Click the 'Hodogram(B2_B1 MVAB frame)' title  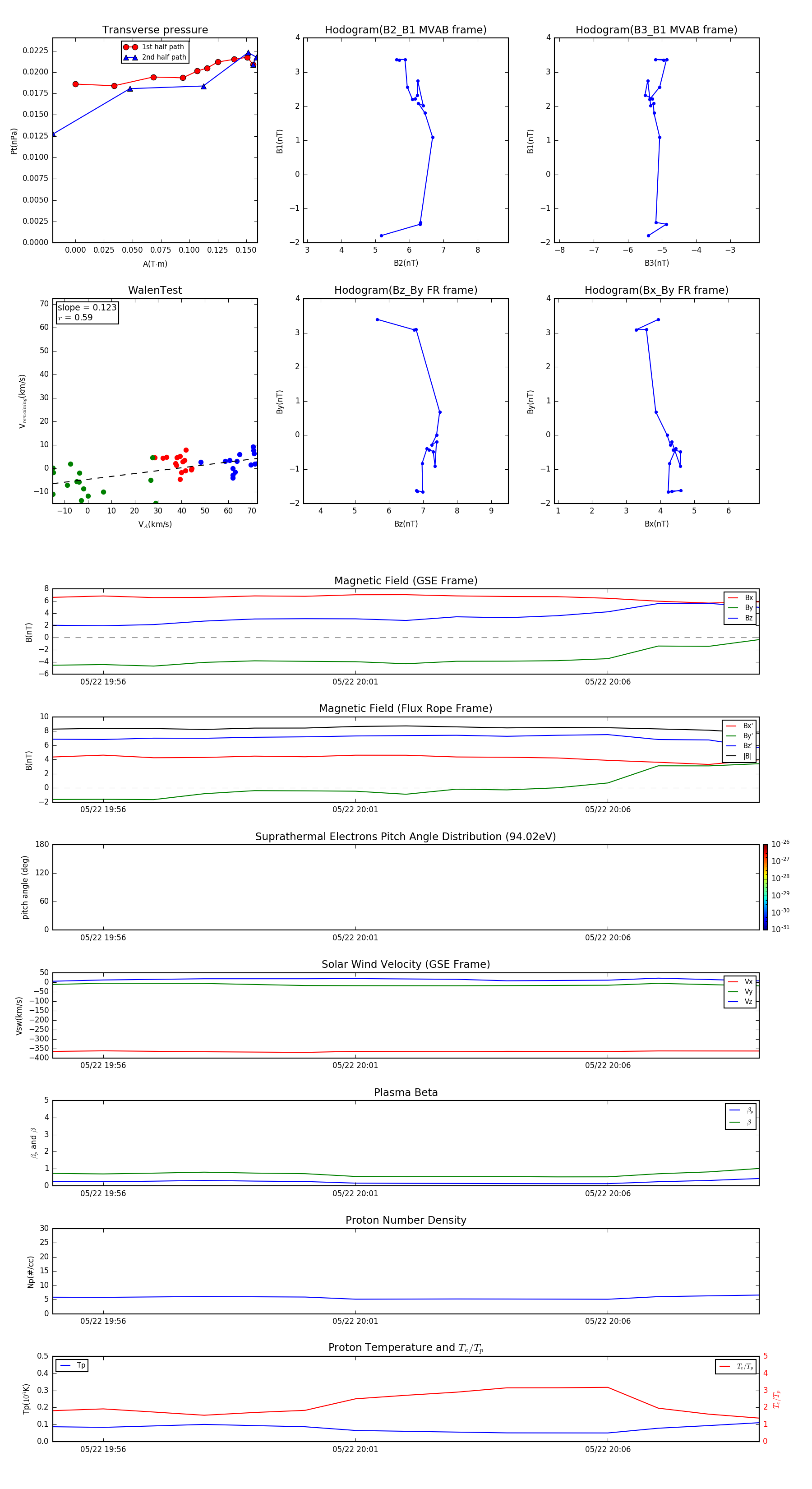point(406,30)
